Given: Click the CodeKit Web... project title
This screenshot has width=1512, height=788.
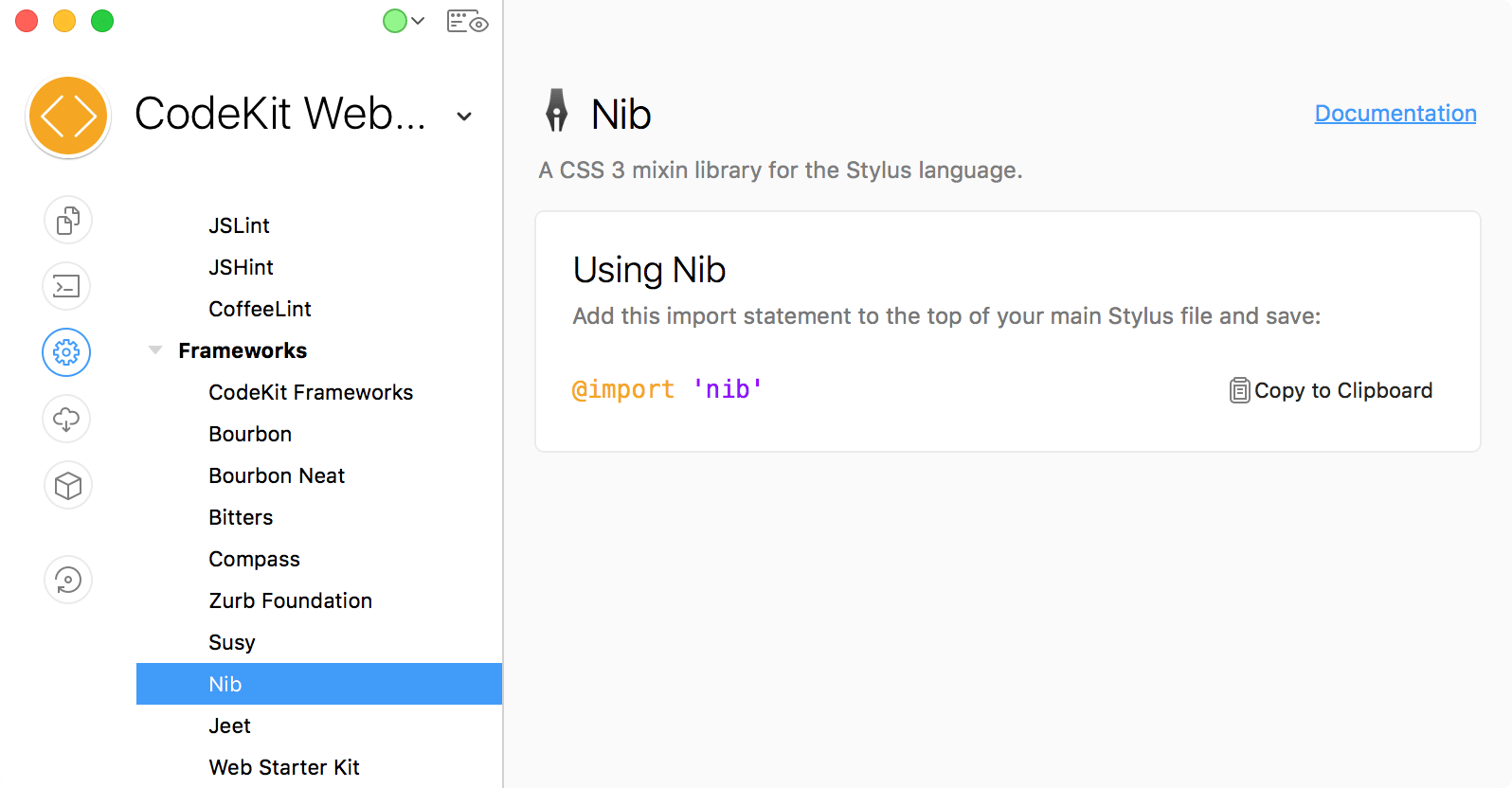Looking at the screenshot, I should tap(280, 114).
